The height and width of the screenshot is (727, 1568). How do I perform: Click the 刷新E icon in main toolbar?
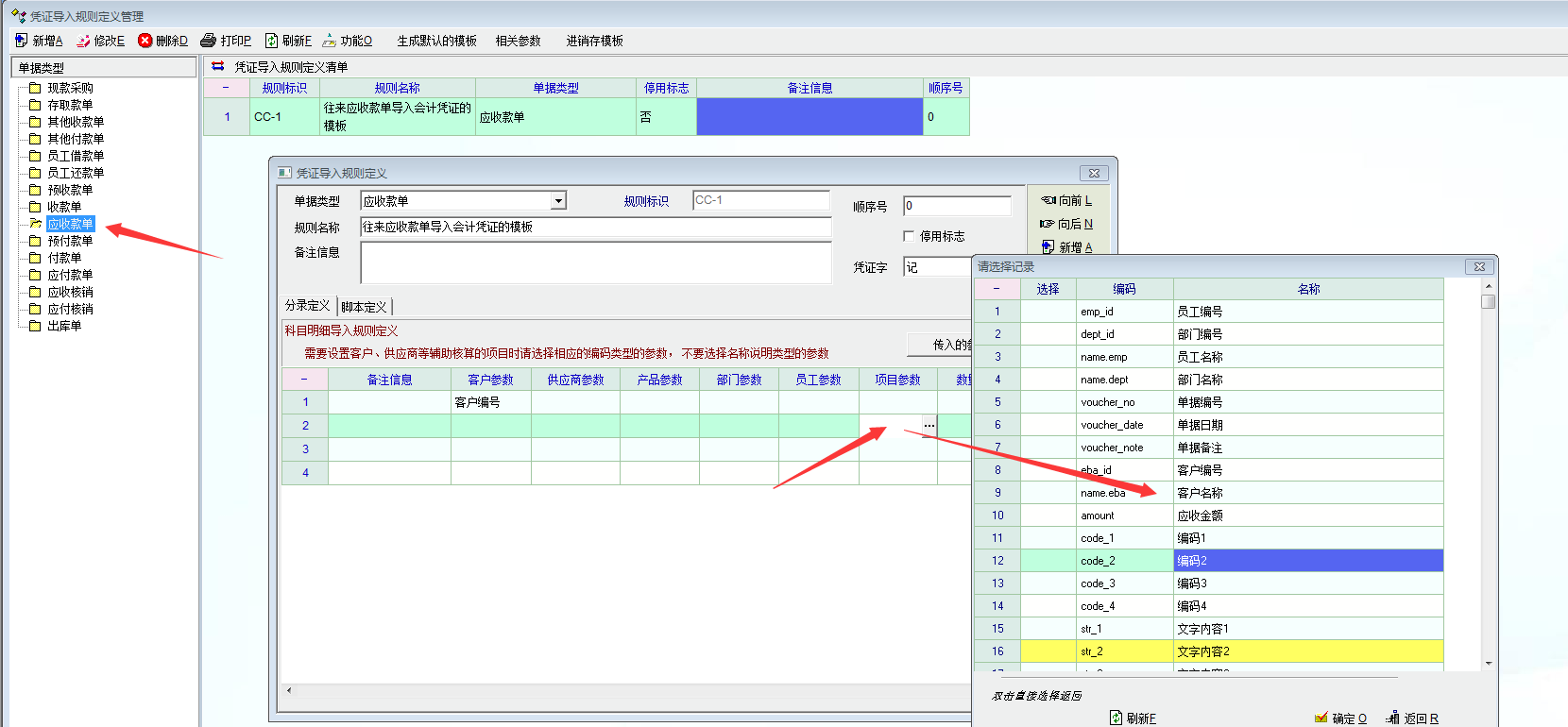(271, 41)
